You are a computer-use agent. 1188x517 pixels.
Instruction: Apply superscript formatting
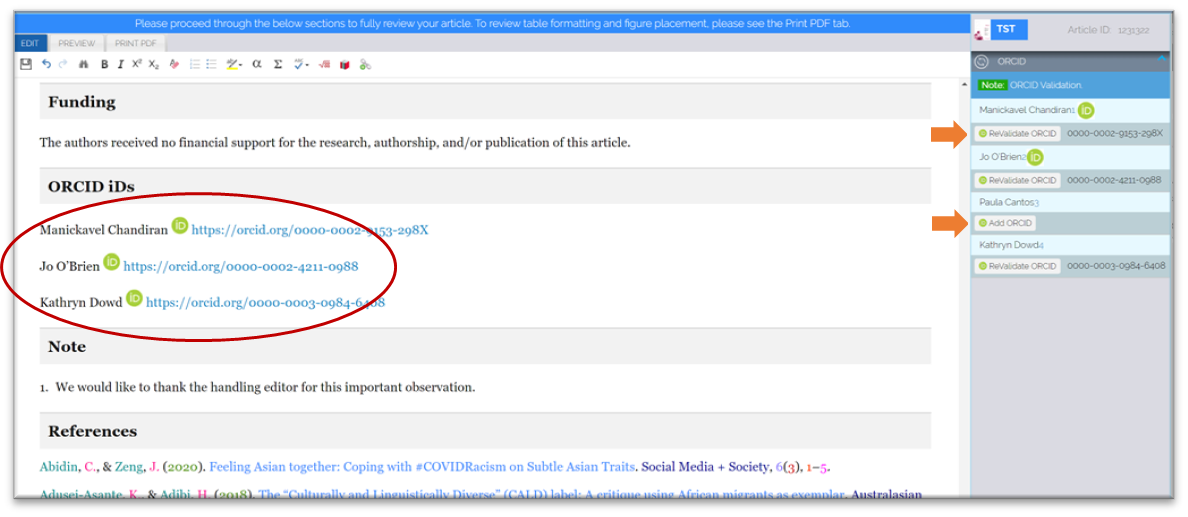tap(137, 64)
